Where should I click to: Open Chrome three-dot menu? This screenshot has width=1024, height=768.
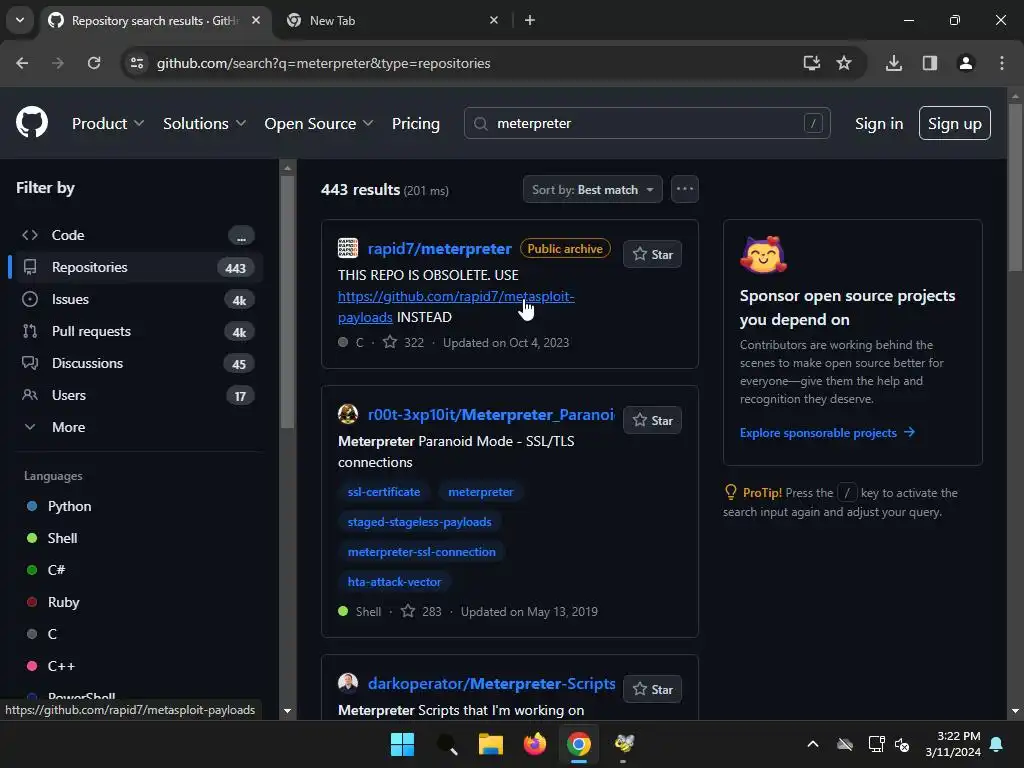coord(1002,63)
